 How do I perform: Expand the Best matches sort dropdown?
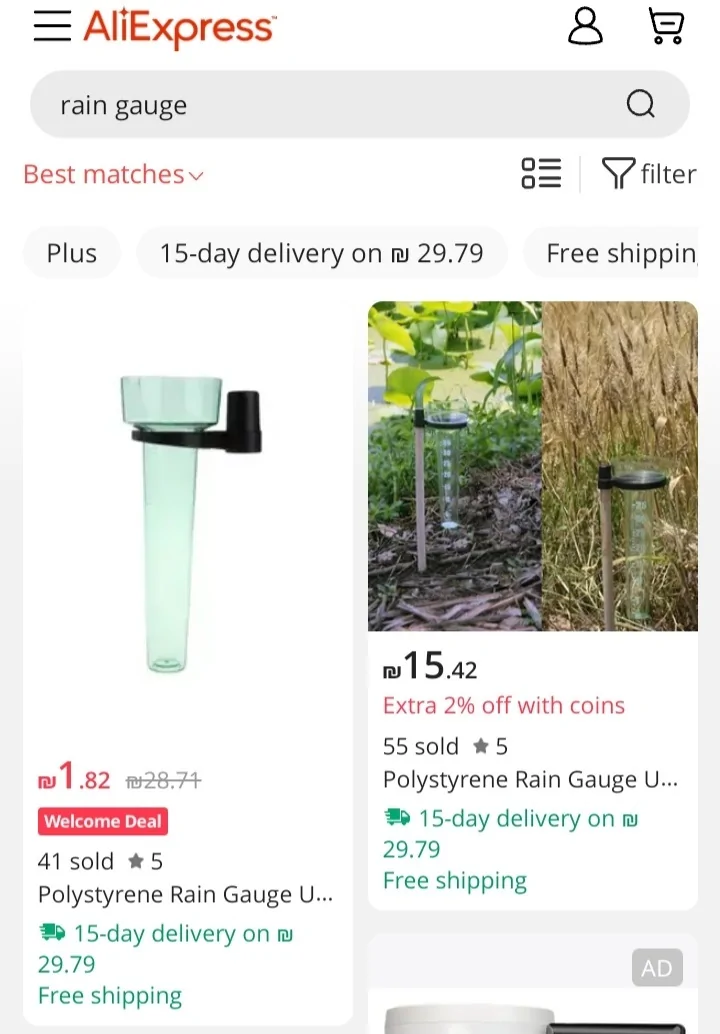click(x=113, y=174)
